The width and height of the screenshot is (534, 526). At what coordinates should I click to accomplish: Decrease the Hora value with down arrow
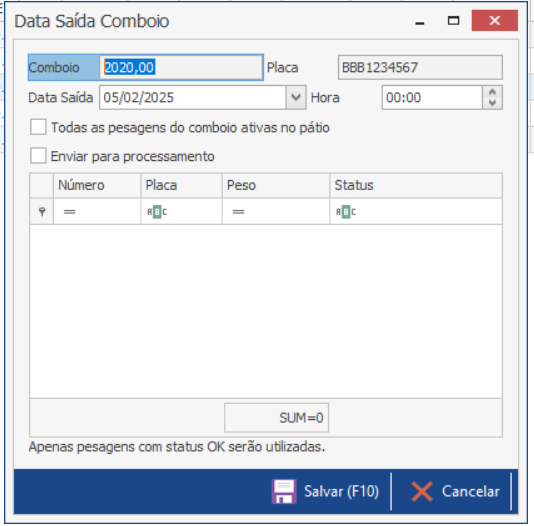(x=492, y=103)
